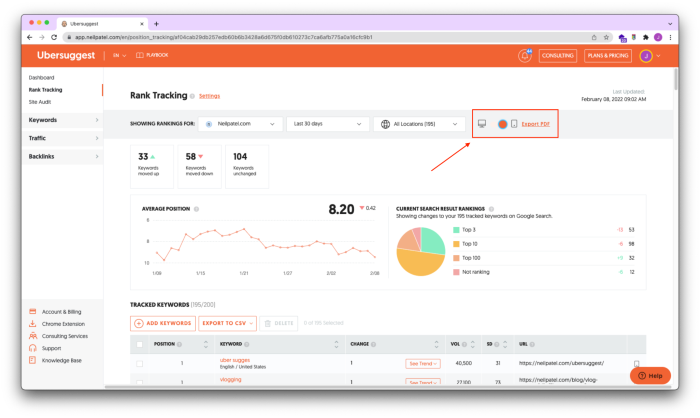Click the URL column info icon
This screenshot has width=700, height=418.
(x=532, y=344)
